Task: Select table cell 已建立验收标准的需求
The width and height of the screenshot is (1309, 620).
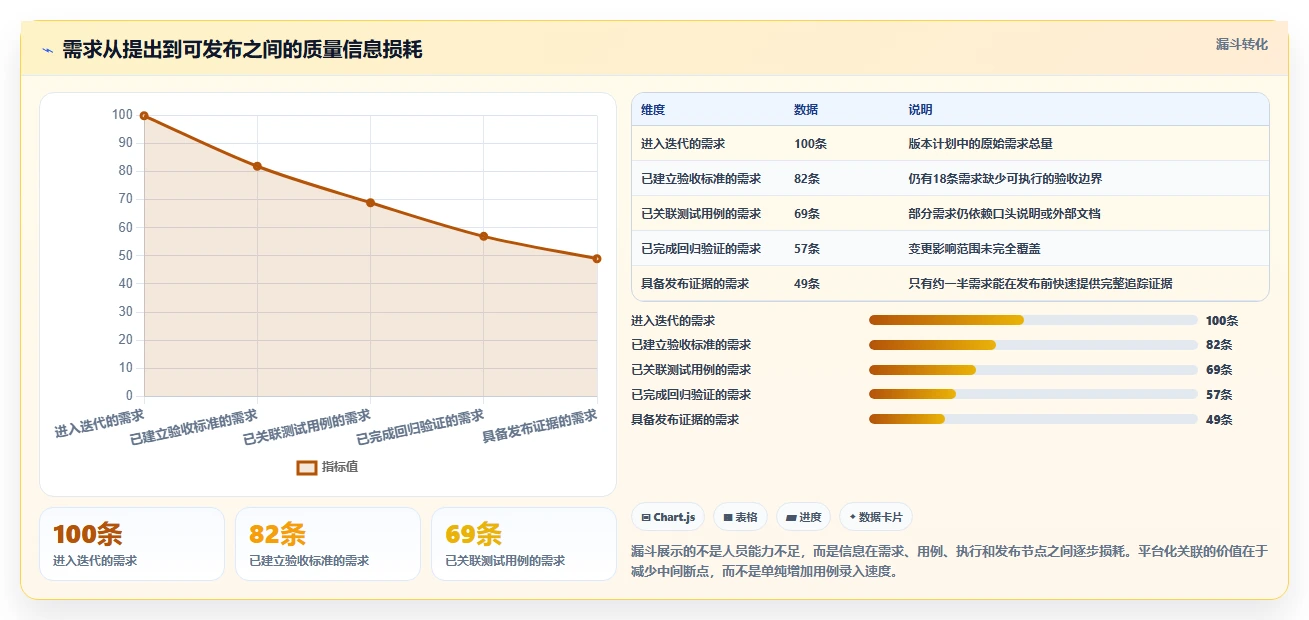Action: [701, 179]
